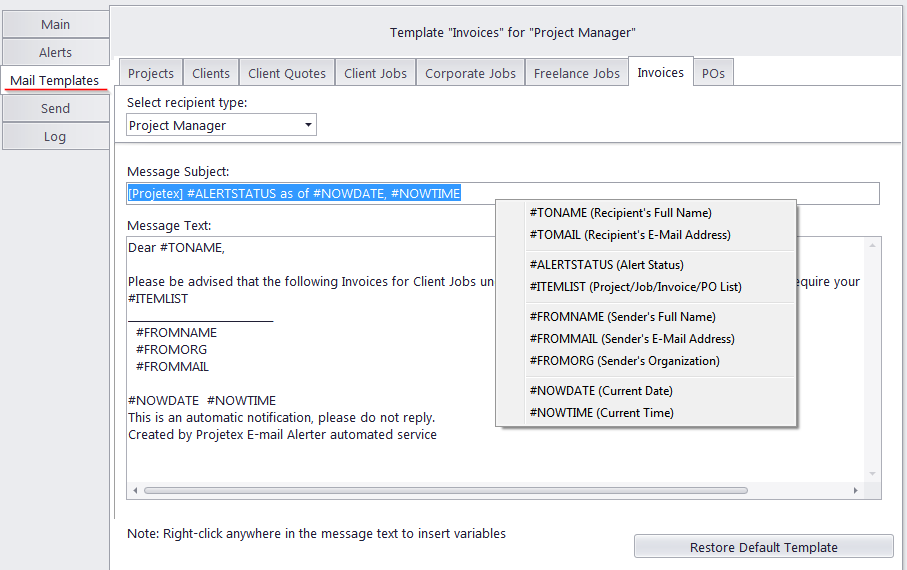Click the horizontal scrollbar right arrow
The image size is (907, 570).
click(856, 490)
